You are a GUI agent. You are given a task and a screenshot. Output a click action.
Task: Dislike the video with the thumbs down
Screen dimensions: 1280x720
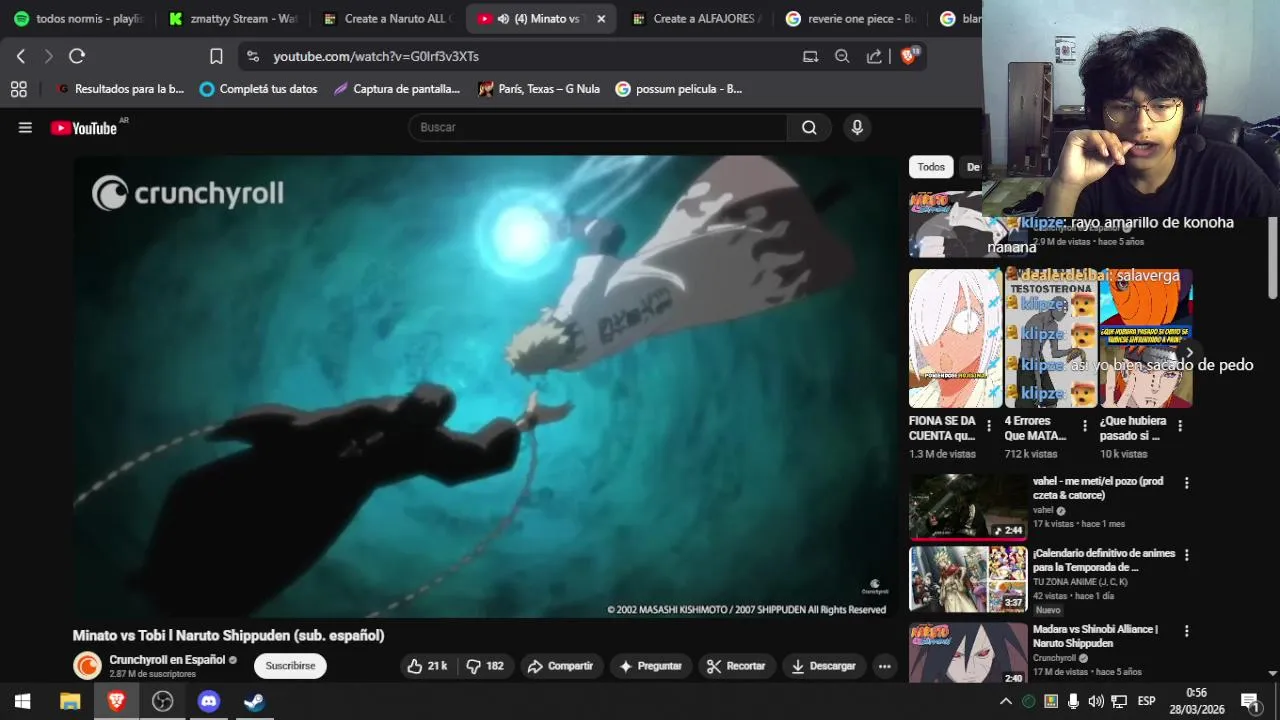484,666
